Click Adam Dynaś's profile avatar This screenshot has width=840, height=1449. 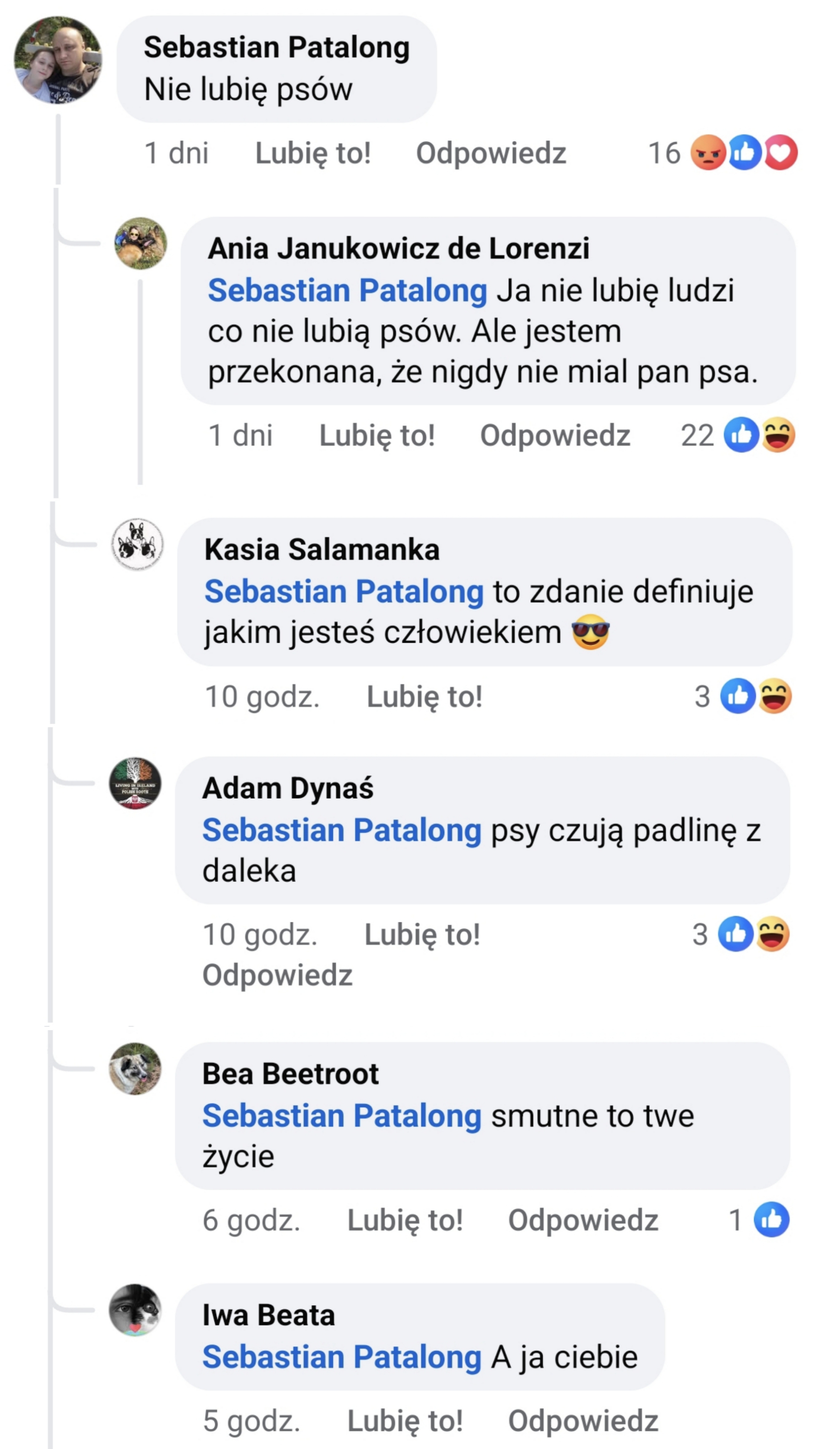[x=135, y=783]
